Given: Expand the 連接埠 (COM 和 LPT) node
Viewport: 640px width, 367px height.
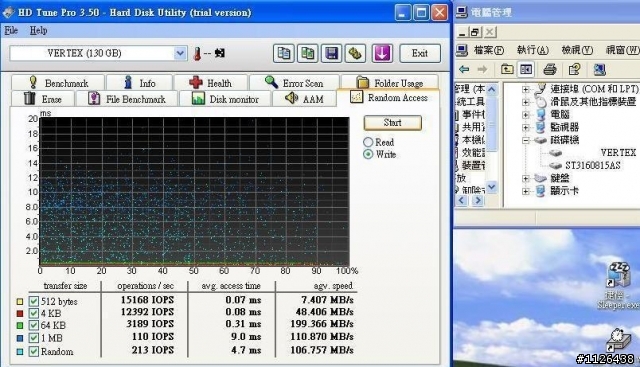Looking at the screenshot, I should pyautogui.click(x=526, y=89).
